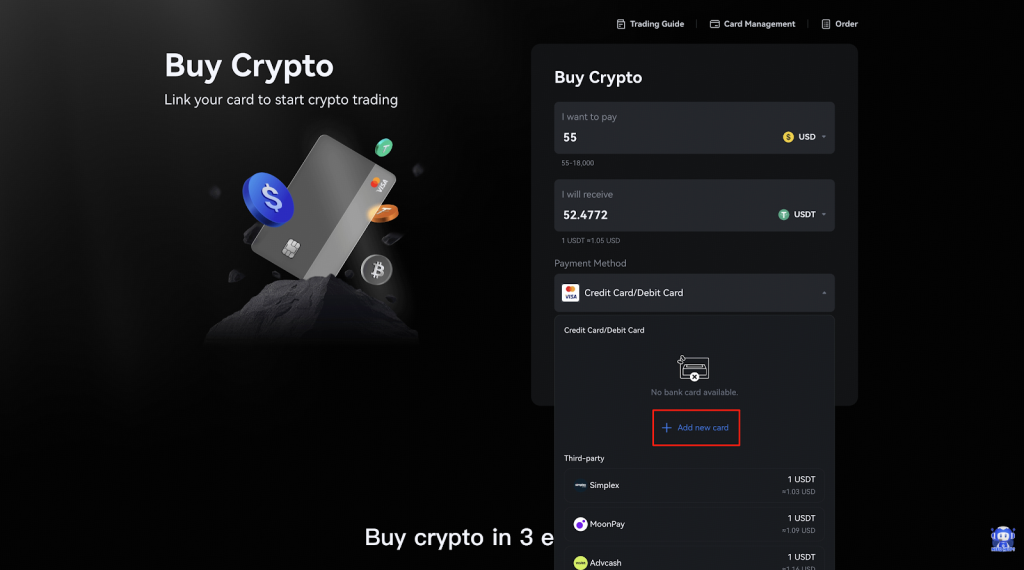1024x570 pixels.
Task: Click the no bank card available icon
Action: pyautogui.click(x=694, y=368)
